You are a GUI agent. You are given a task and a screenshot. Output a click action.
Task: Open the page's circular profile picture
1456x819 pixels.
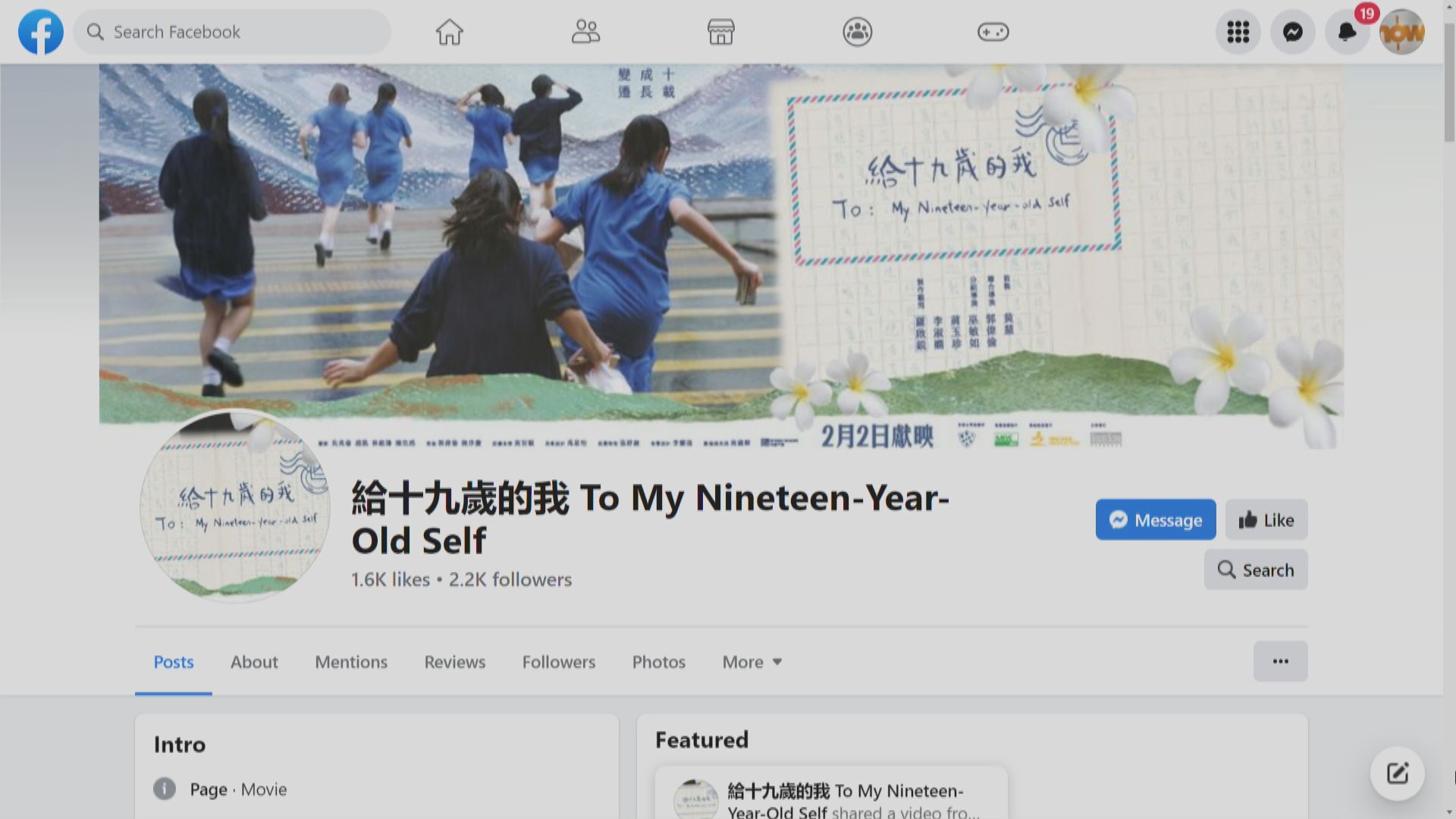[x=235, y=507]
